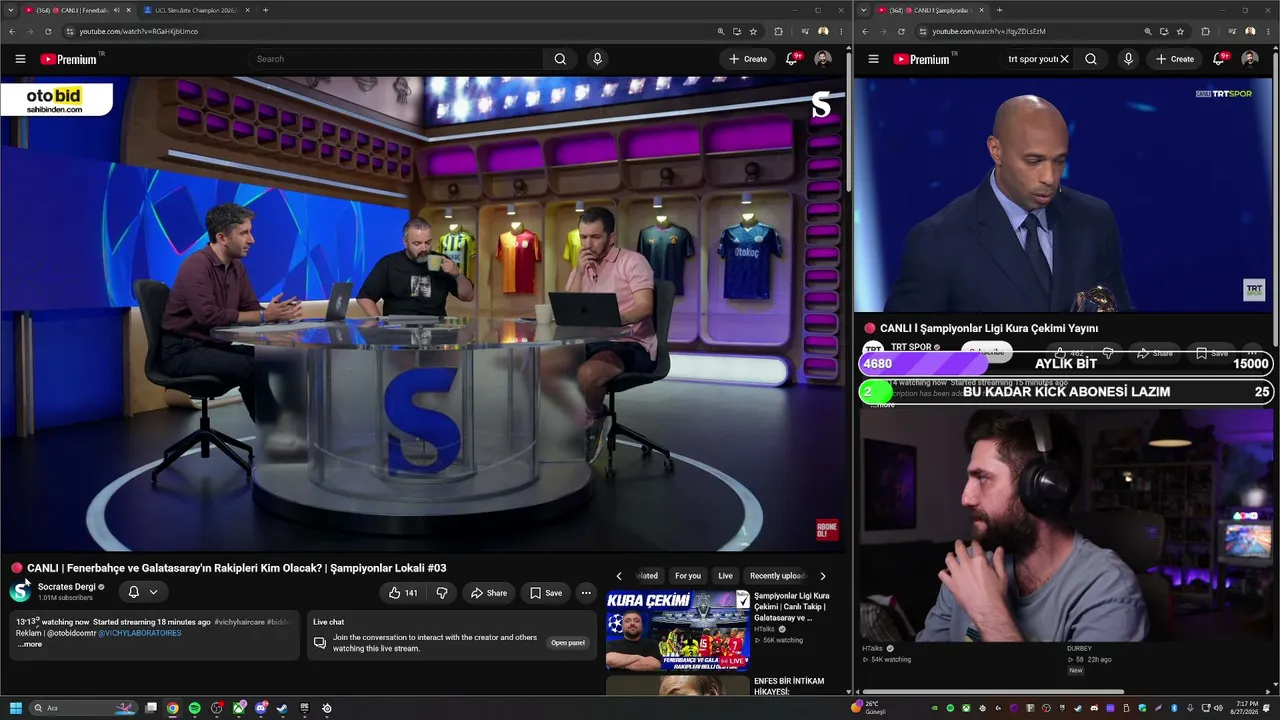Open more actions for Socrates Dergi video
The height and width of the screenshot is (720, 1280).
[x=586, y=593]
